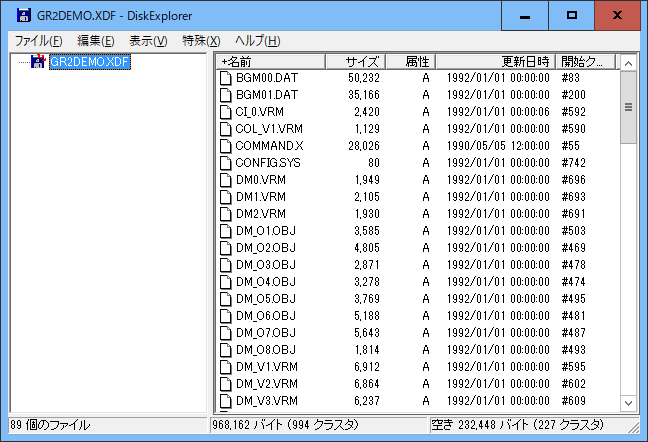This screenshot has width=648, height=442.
Task: Click the file icon of DM_O3.OBJ
Action: [226, 265]
